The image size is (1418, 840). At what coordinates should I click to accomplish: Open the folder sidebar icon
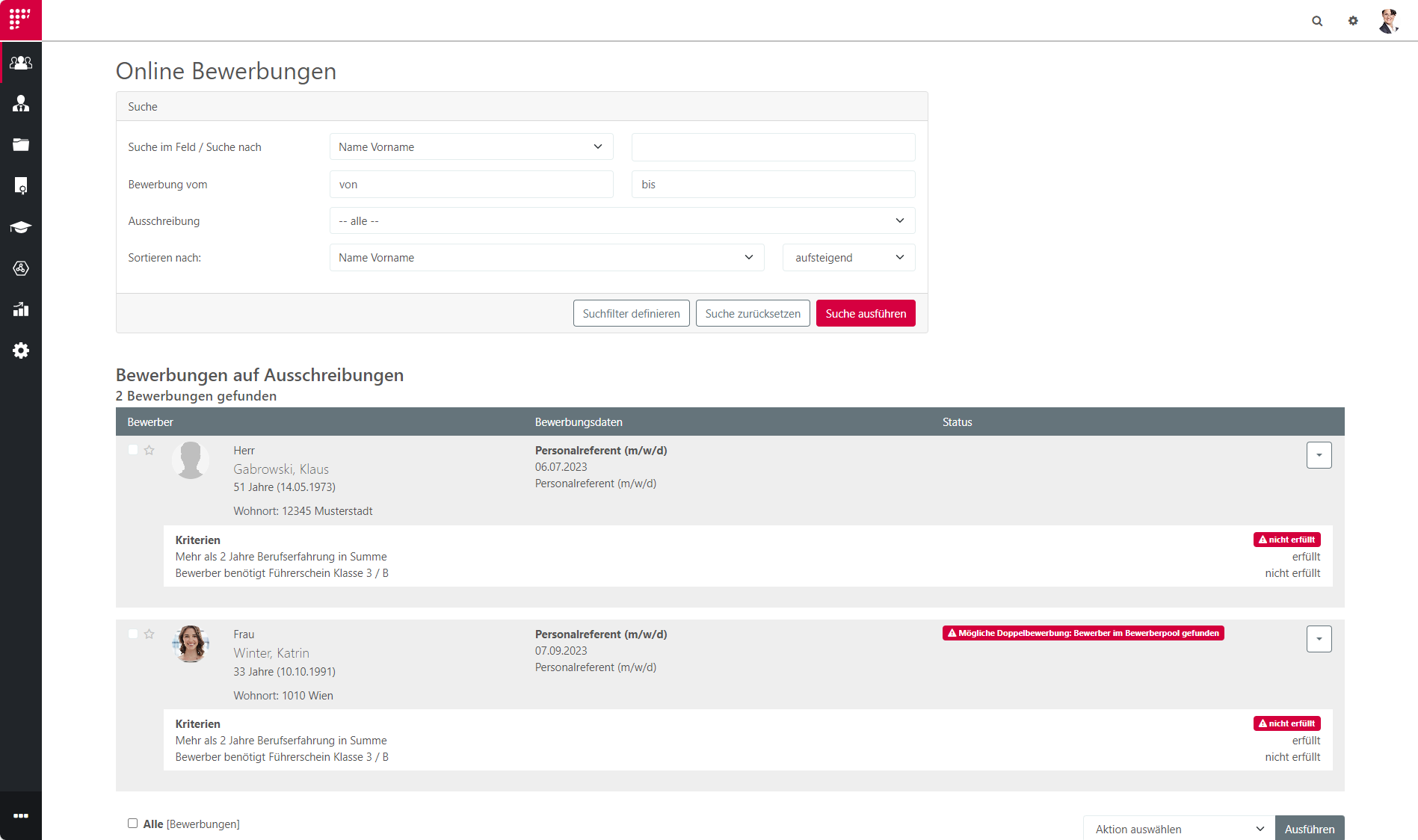click(x=21, y=145)
